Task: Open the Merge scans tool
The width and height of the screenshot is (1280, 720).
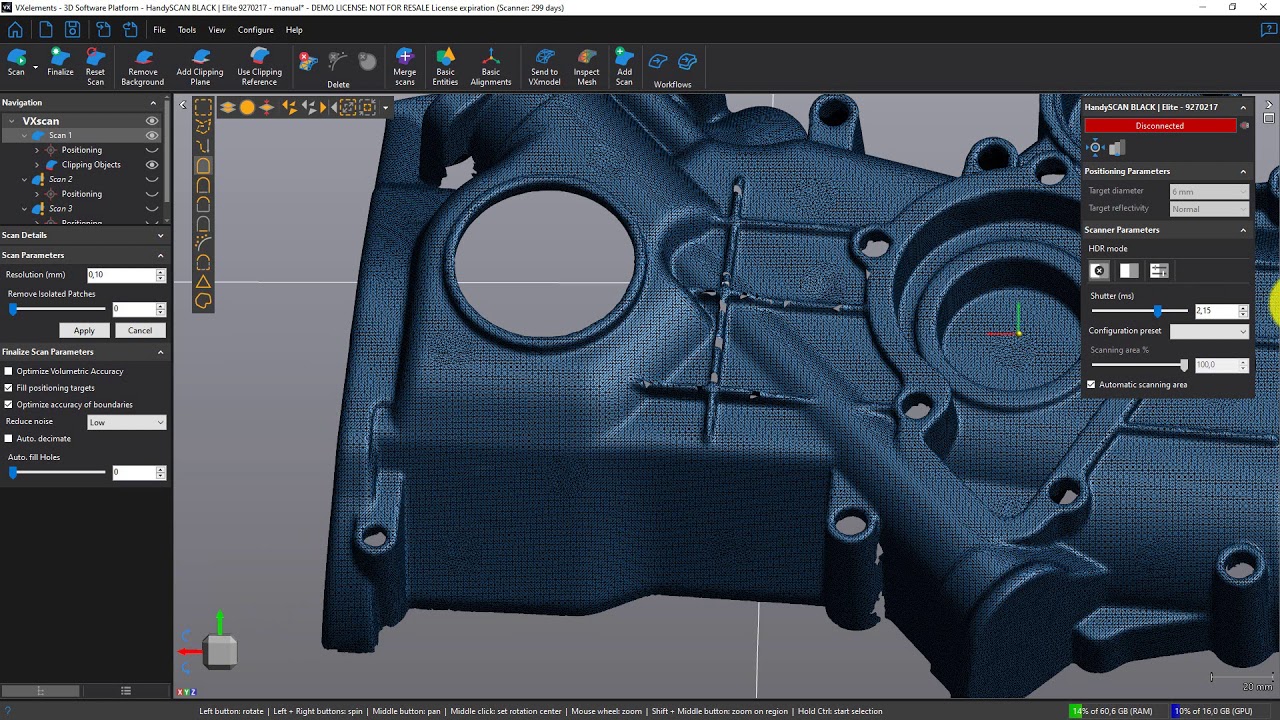Action: coord(404,62)
